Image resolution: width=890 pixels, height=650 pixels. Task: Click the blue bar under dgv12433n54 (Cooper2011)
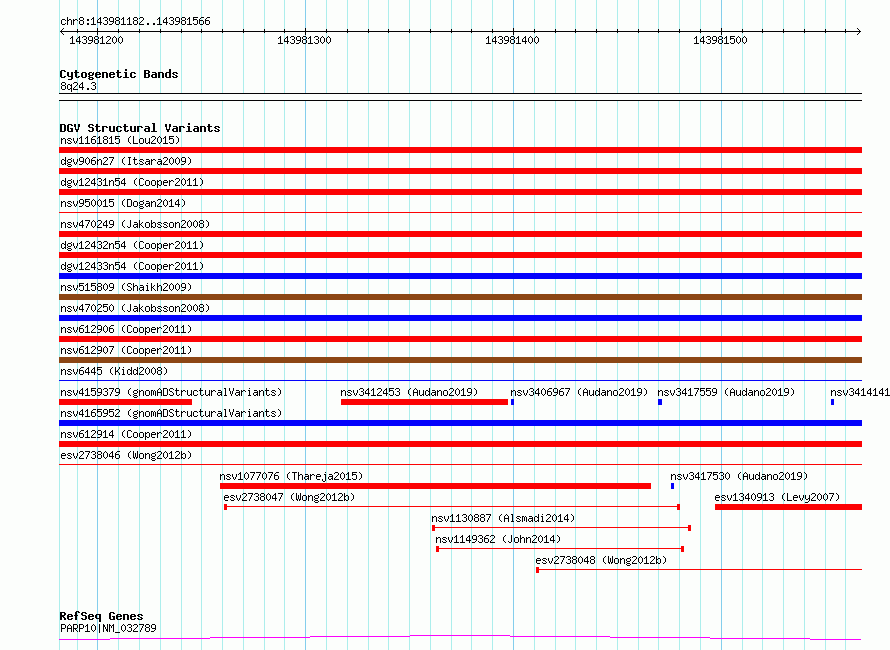point(460,276)
